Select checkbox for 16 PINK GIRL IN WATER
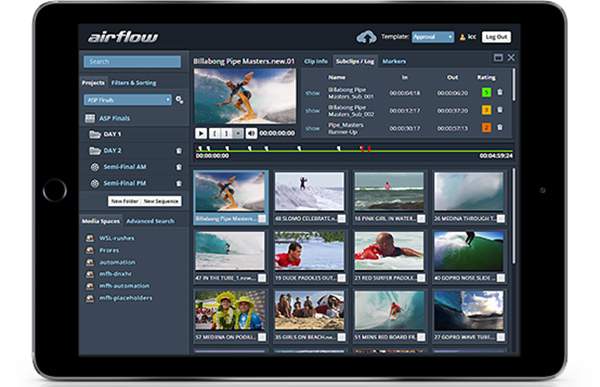600x387 pixels. click(421, 219)
